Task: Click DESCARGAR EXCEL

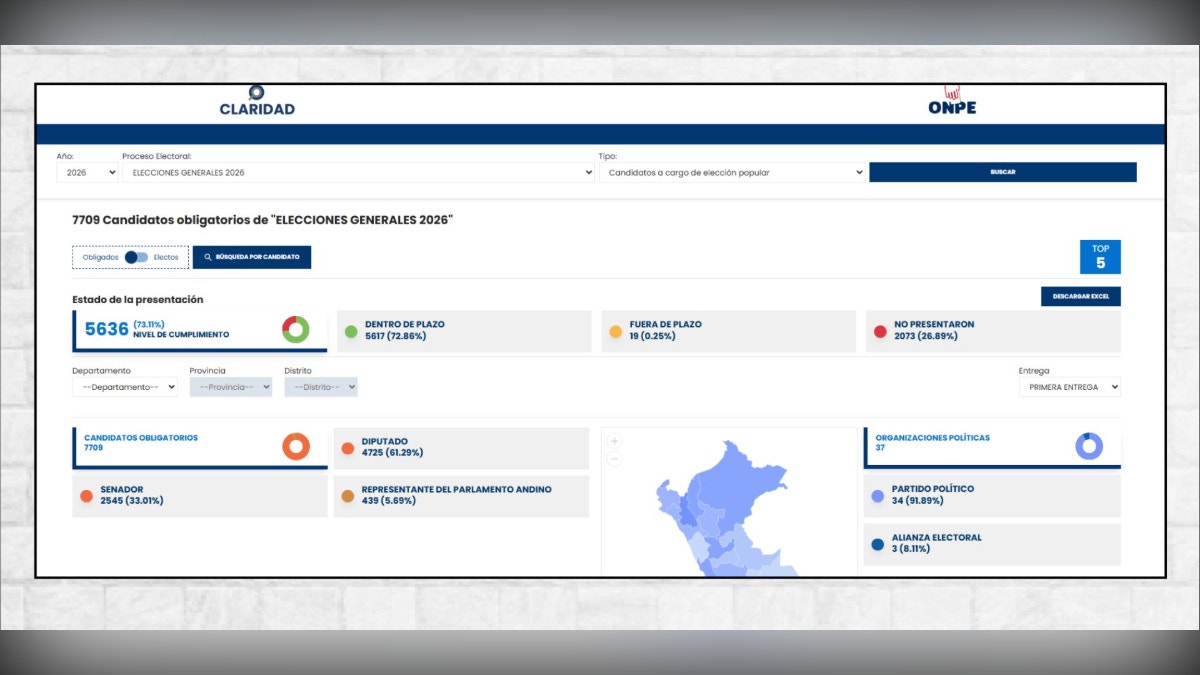Action: 1080,296
